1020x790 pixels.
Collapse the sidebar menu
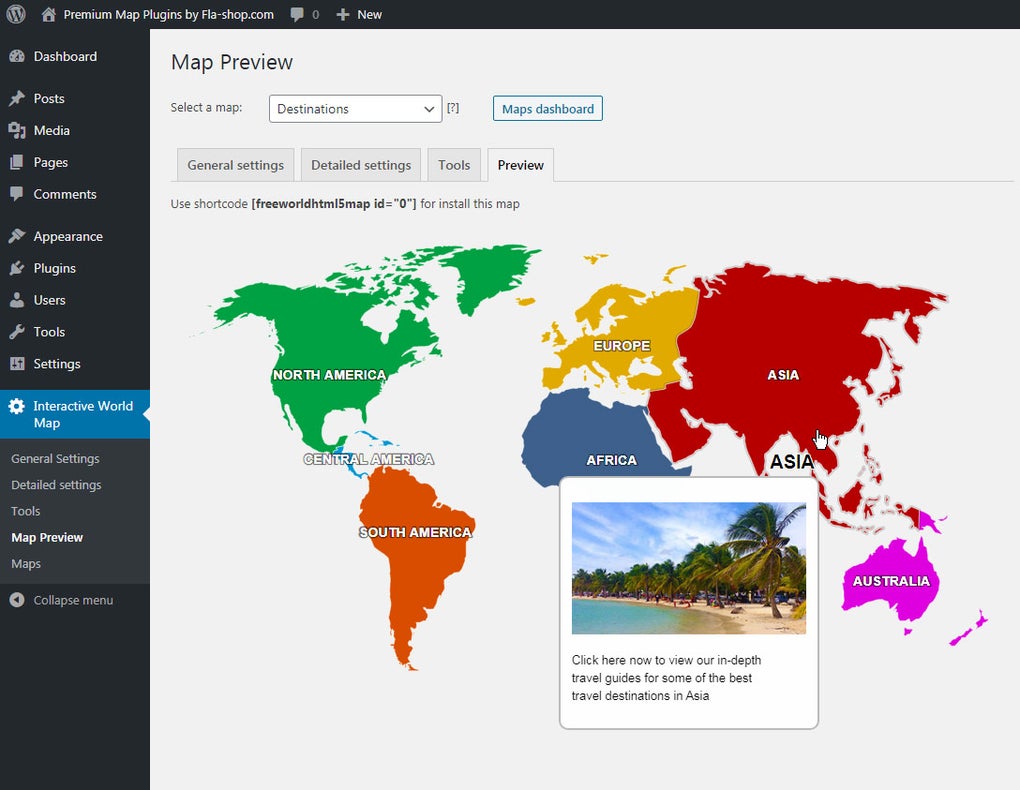coord(62,601)
